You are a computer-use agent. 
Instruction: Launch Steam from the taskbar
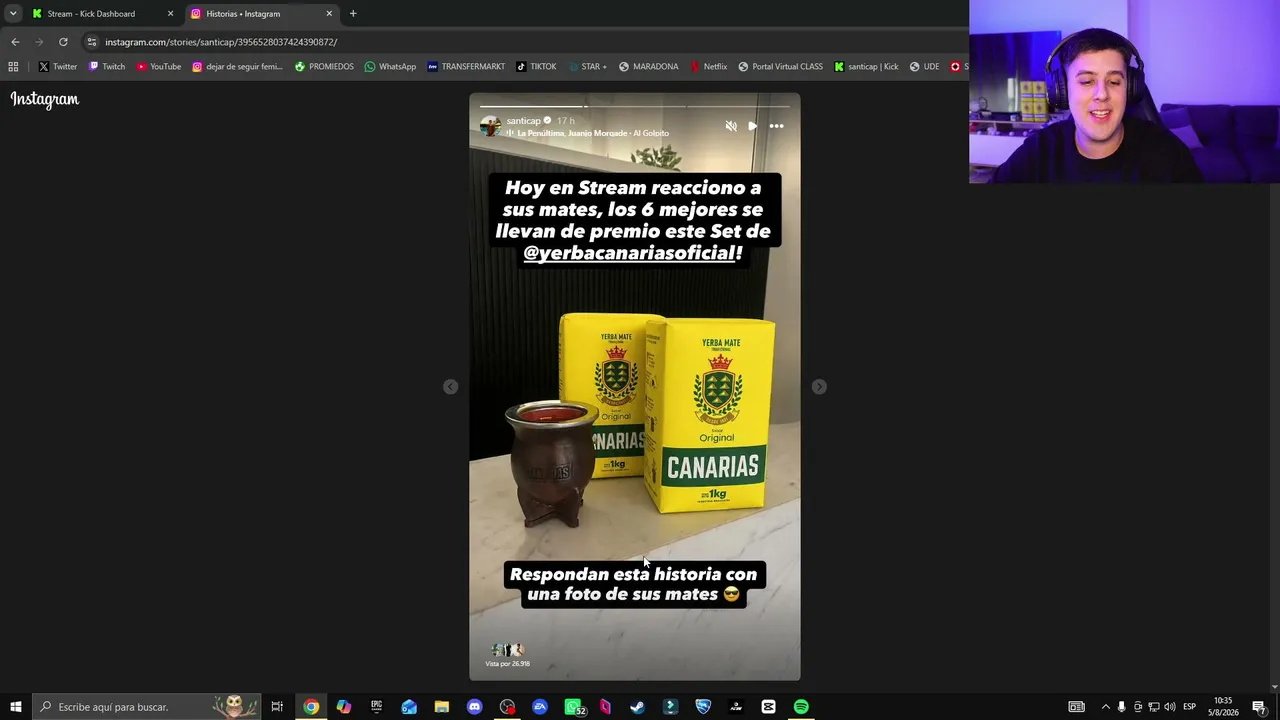(637, 707)
